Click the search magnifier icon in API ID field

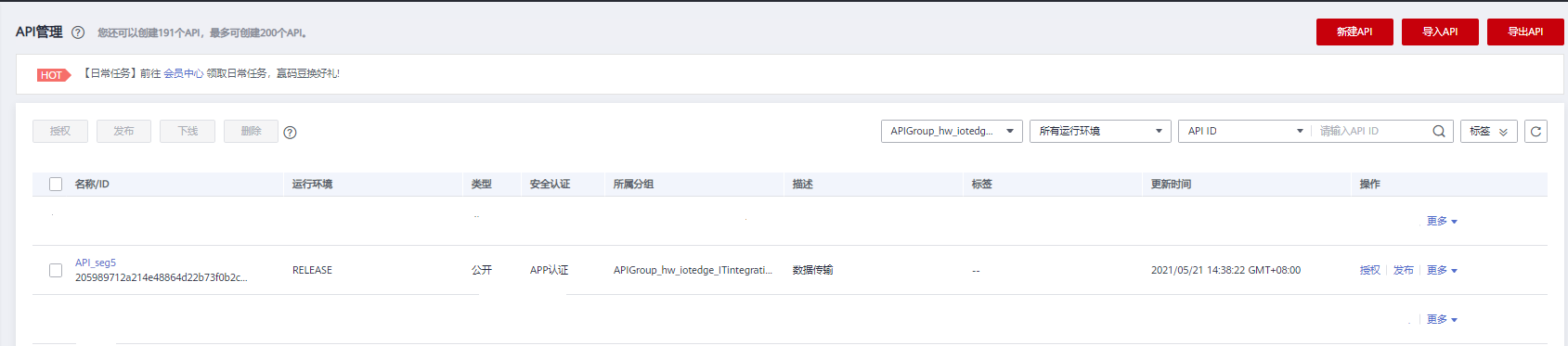1439,132
